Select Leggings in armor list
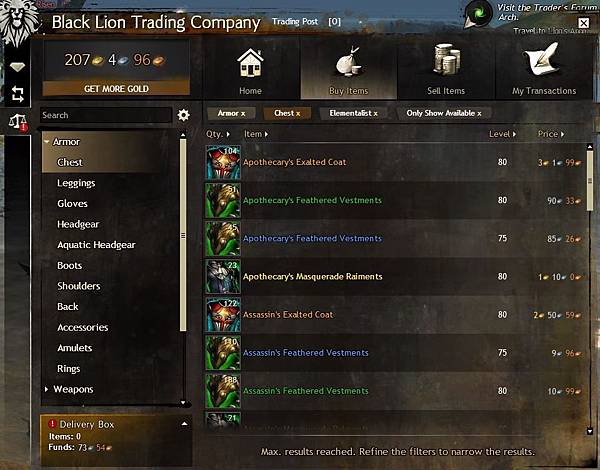The height and width of the screenshot is (470, 600). [x=76, y=183]
